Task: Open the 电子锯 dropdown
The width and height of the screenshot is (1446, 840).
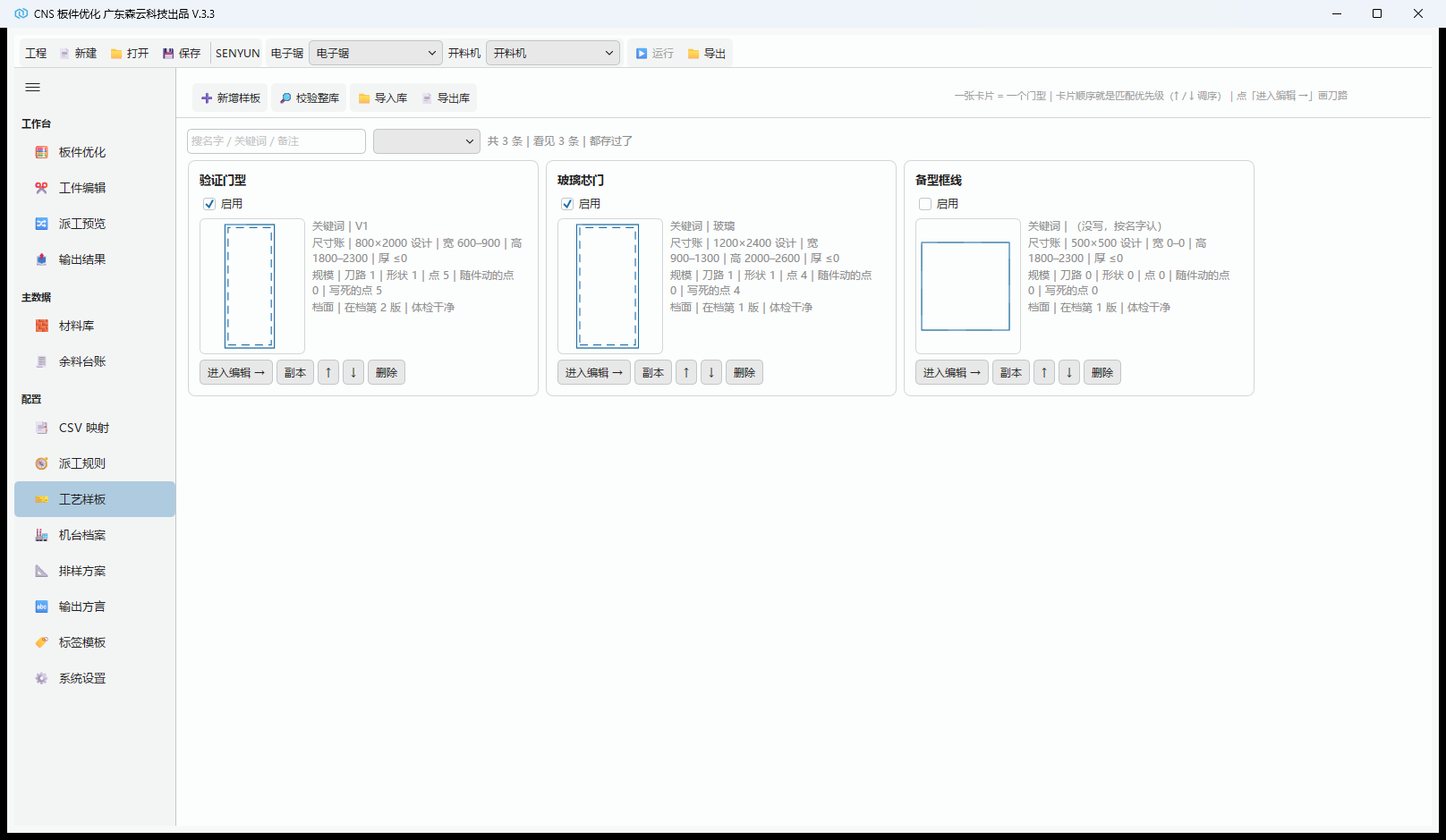Action: pos(376,54)
